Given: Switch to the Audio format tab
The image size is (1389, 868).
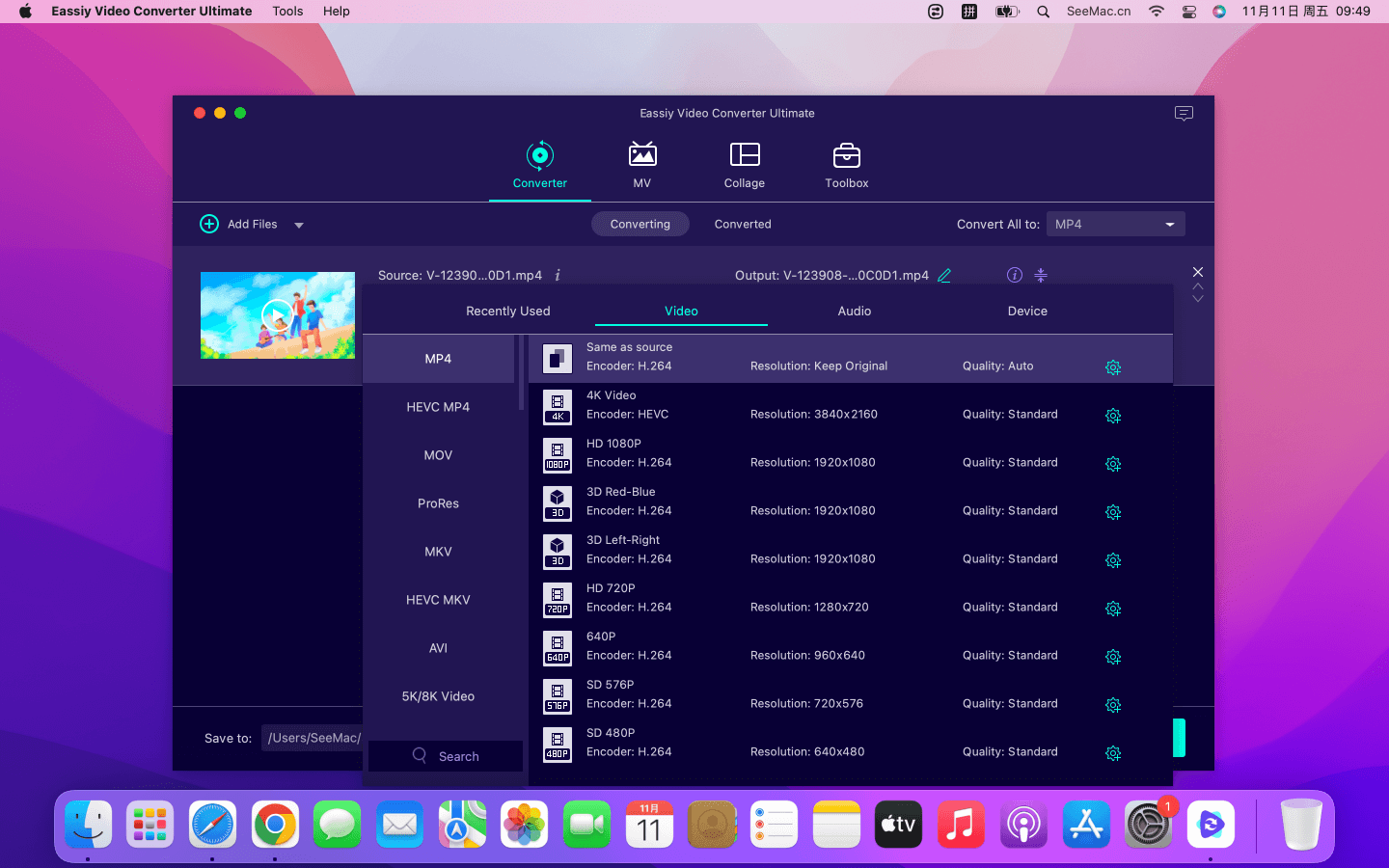Looking at the screenshot, I should coord(854,312).
